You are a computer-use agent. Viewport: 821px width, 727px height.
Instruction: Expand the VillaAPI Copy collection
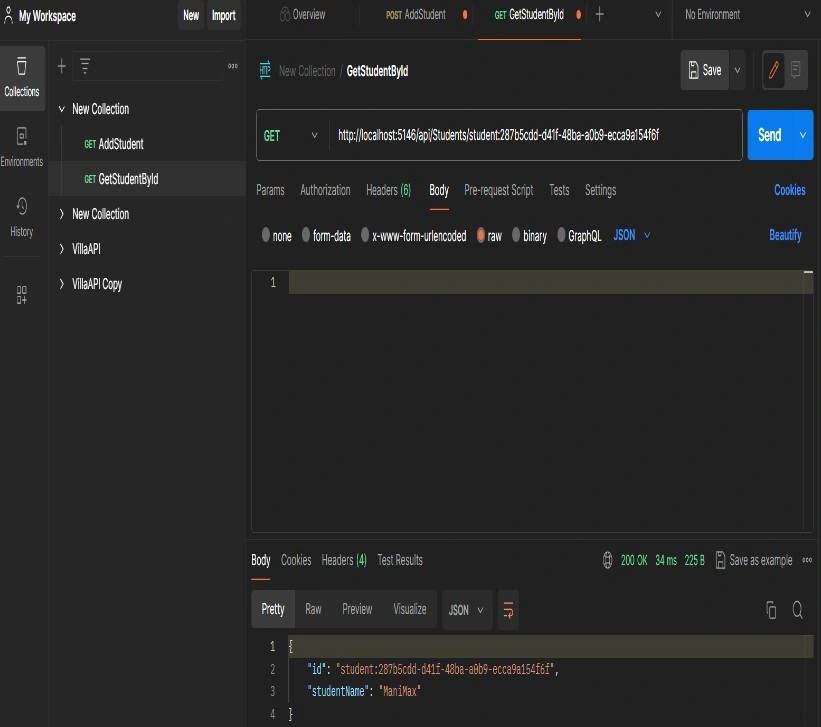[62, 284]
